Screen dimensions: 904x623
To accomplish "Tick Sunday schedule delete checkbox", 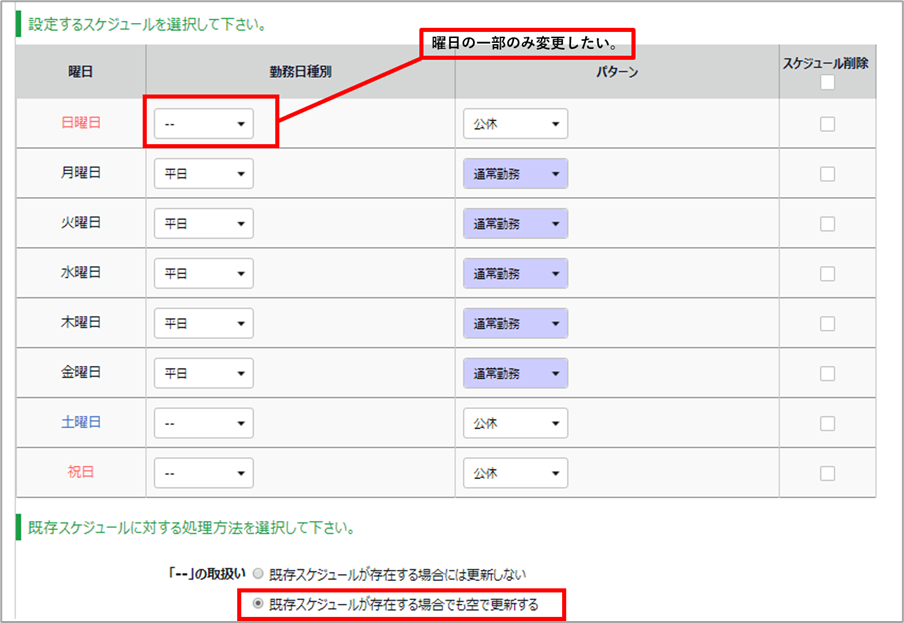I will tap(827, 124).
